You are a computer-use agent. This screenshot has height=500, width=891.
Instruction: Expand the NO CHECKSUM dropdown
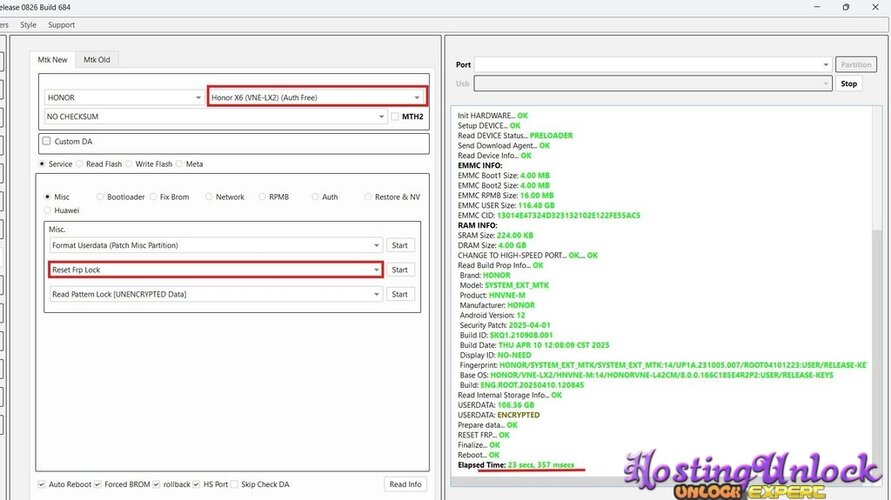[215, 116]
